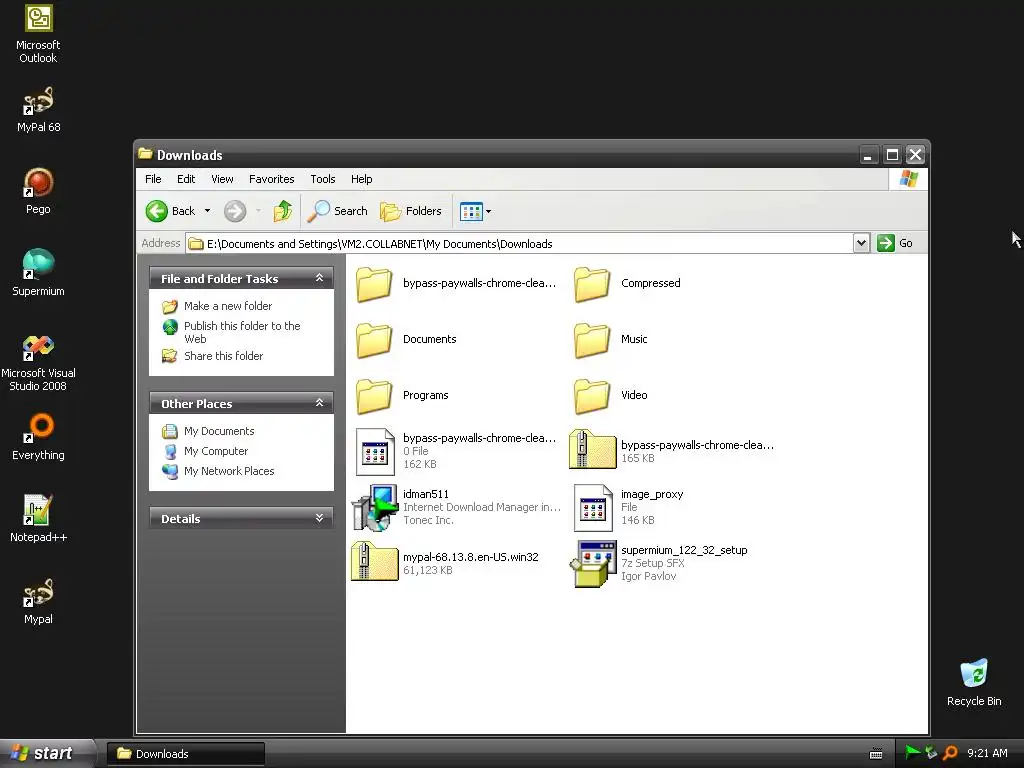The image size is (1024, 768).
Task: Click Make a new folder link
Action: (x=228, y=306)
